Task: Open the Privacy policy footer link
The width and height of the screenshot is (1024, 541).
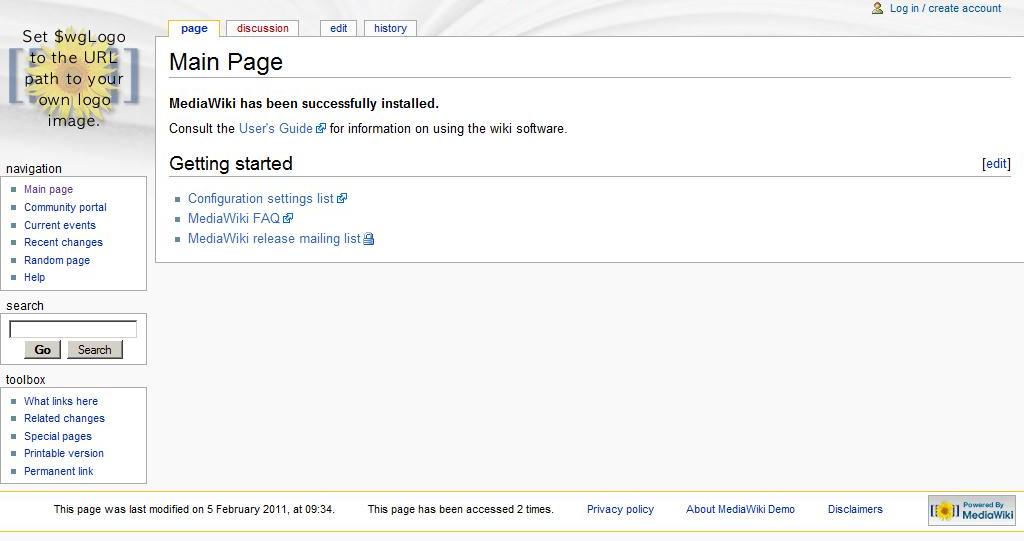Action: (620, 509)
